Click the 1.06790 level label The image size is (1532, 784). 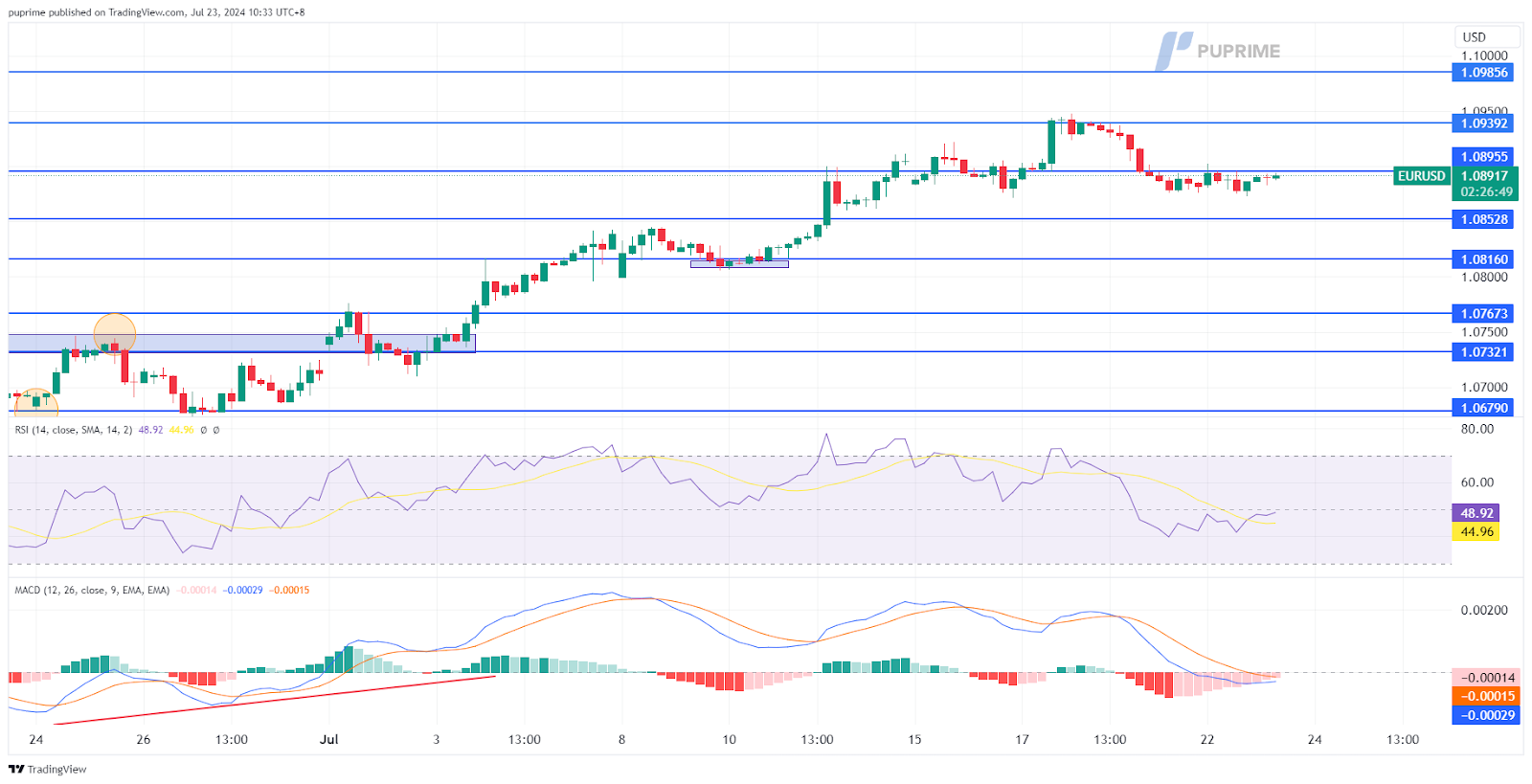tap(1483, 408)
